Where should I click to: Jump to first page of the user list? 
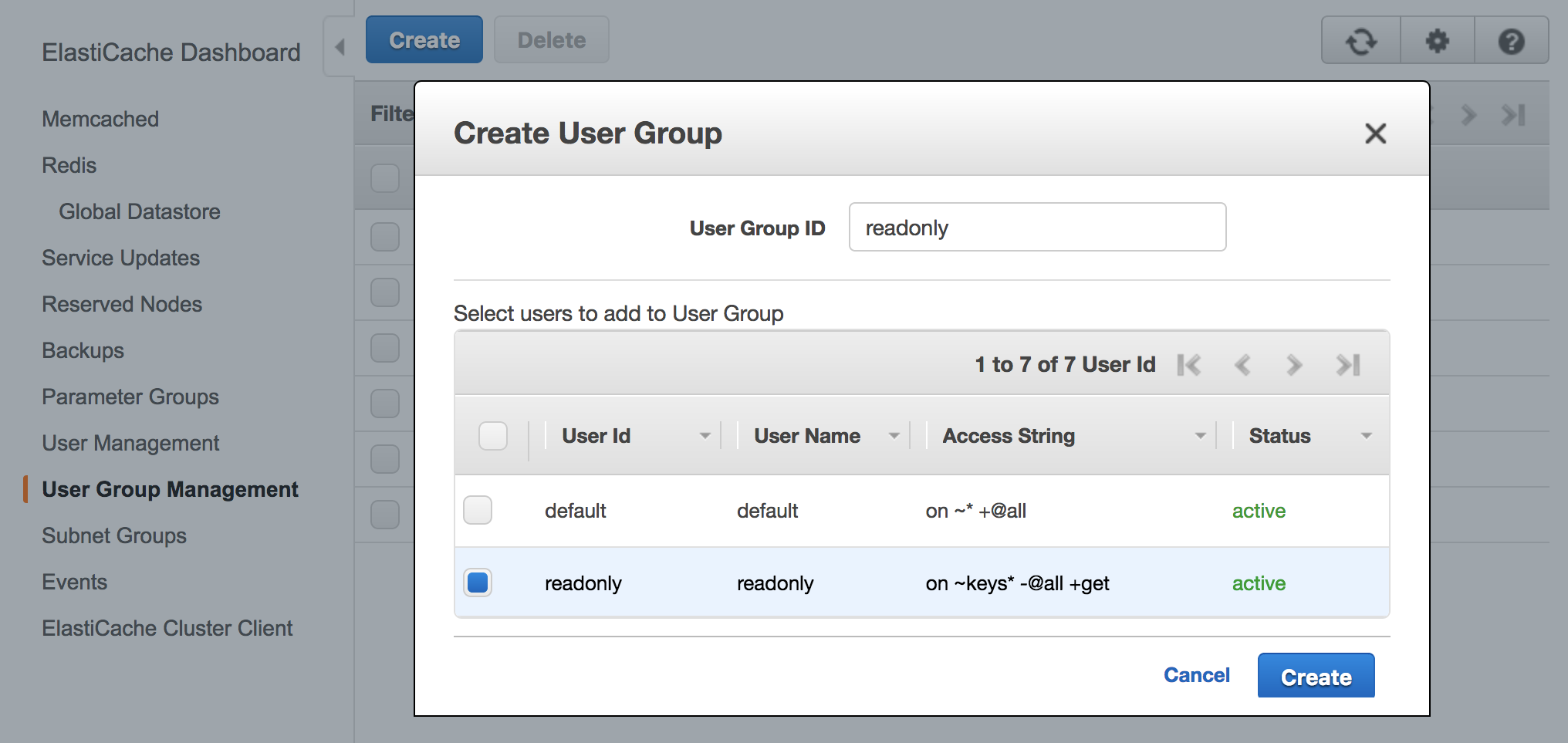(x=1189, y=365)
